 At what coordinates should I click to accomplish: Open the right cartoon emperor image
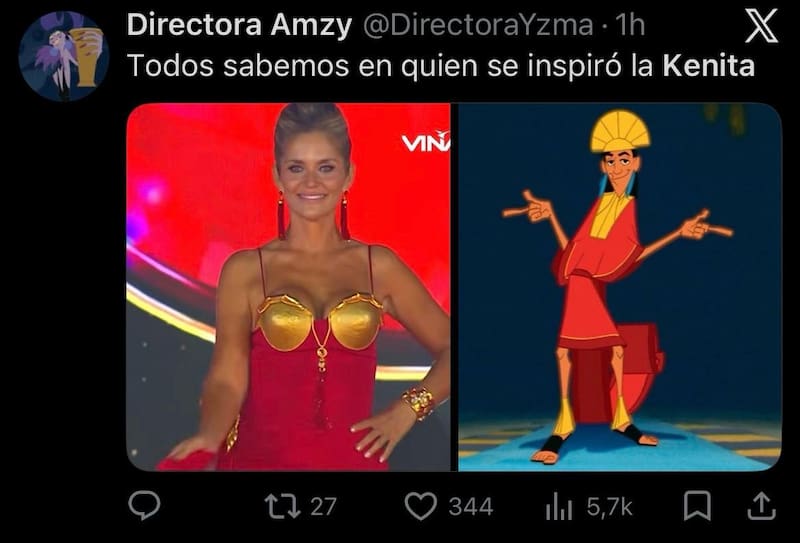619,287
